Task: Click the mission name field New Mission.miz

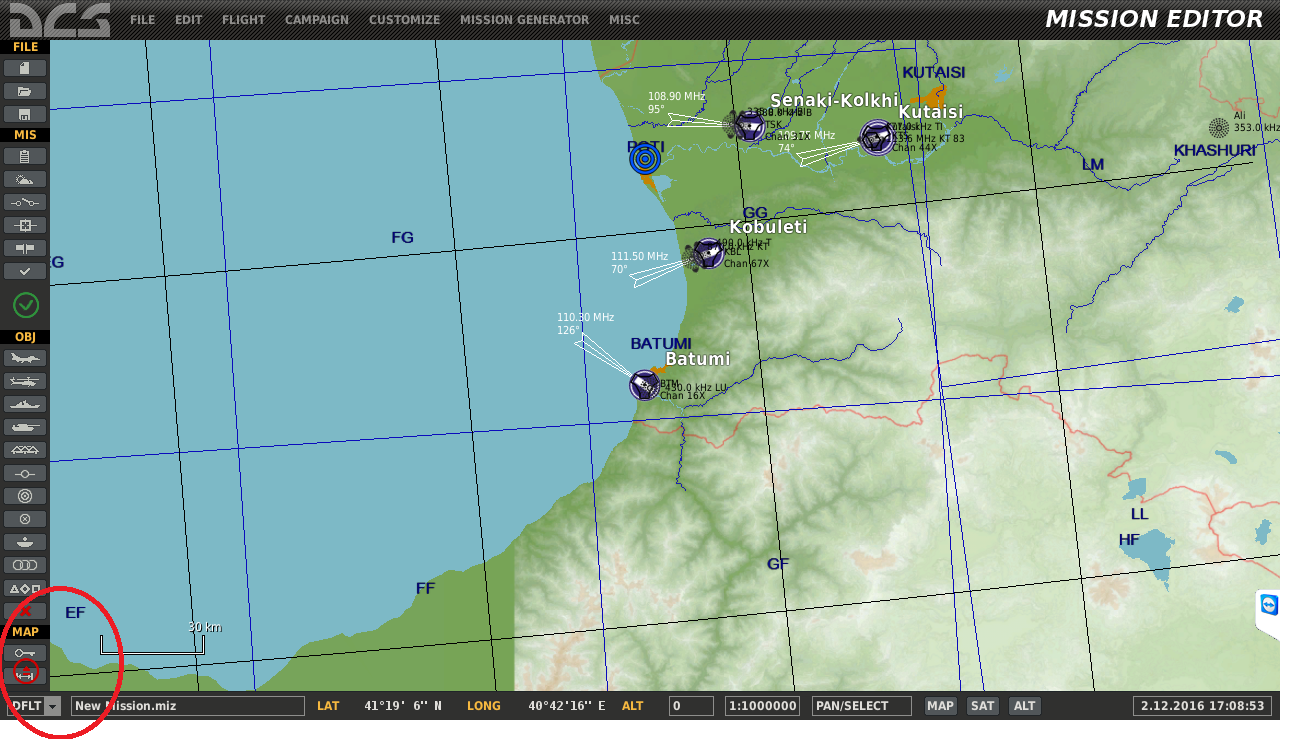Action: (188, 706)
